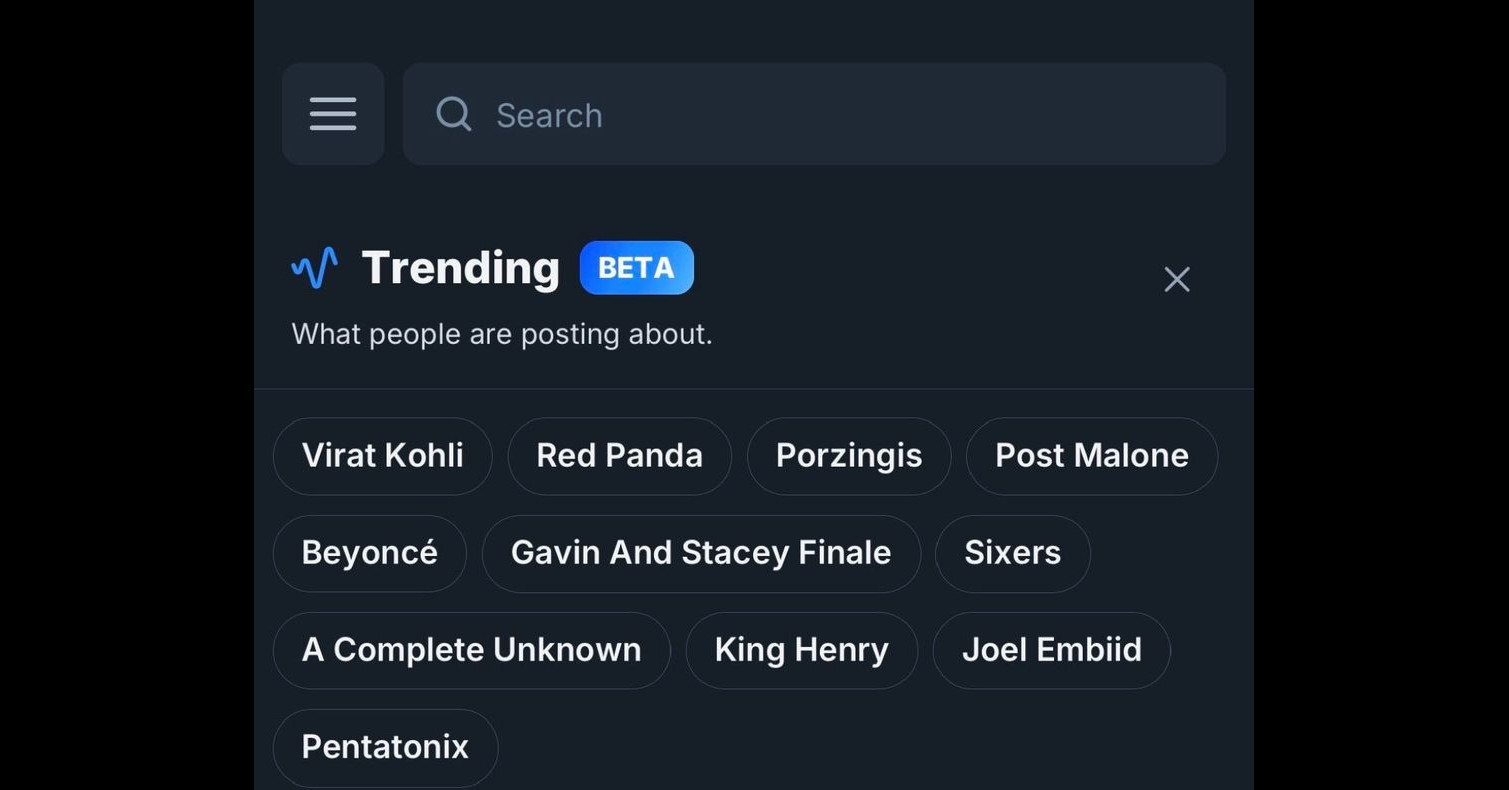View the Joel Embiid trending topic
Viewport: 1509px width, 790px height.
[1051, 650]
